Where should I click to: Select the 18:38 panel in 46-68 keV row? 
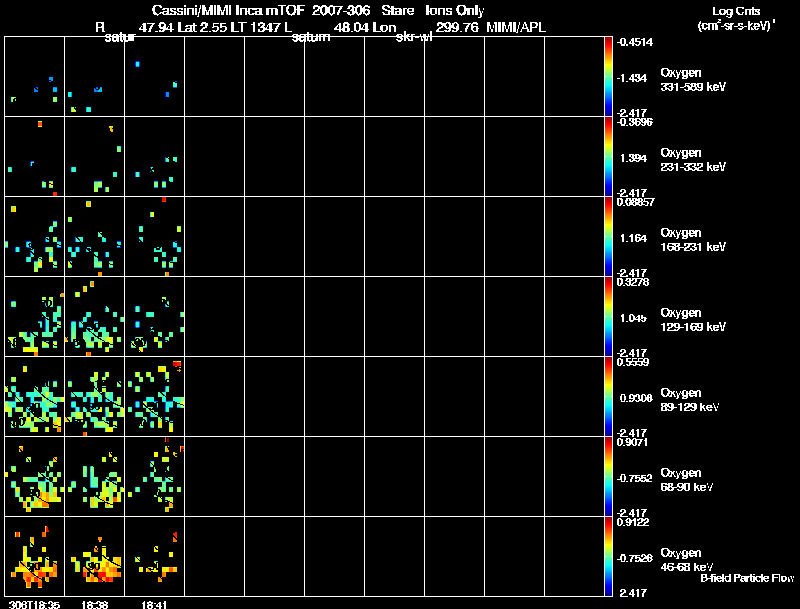[x=94, y=556]
